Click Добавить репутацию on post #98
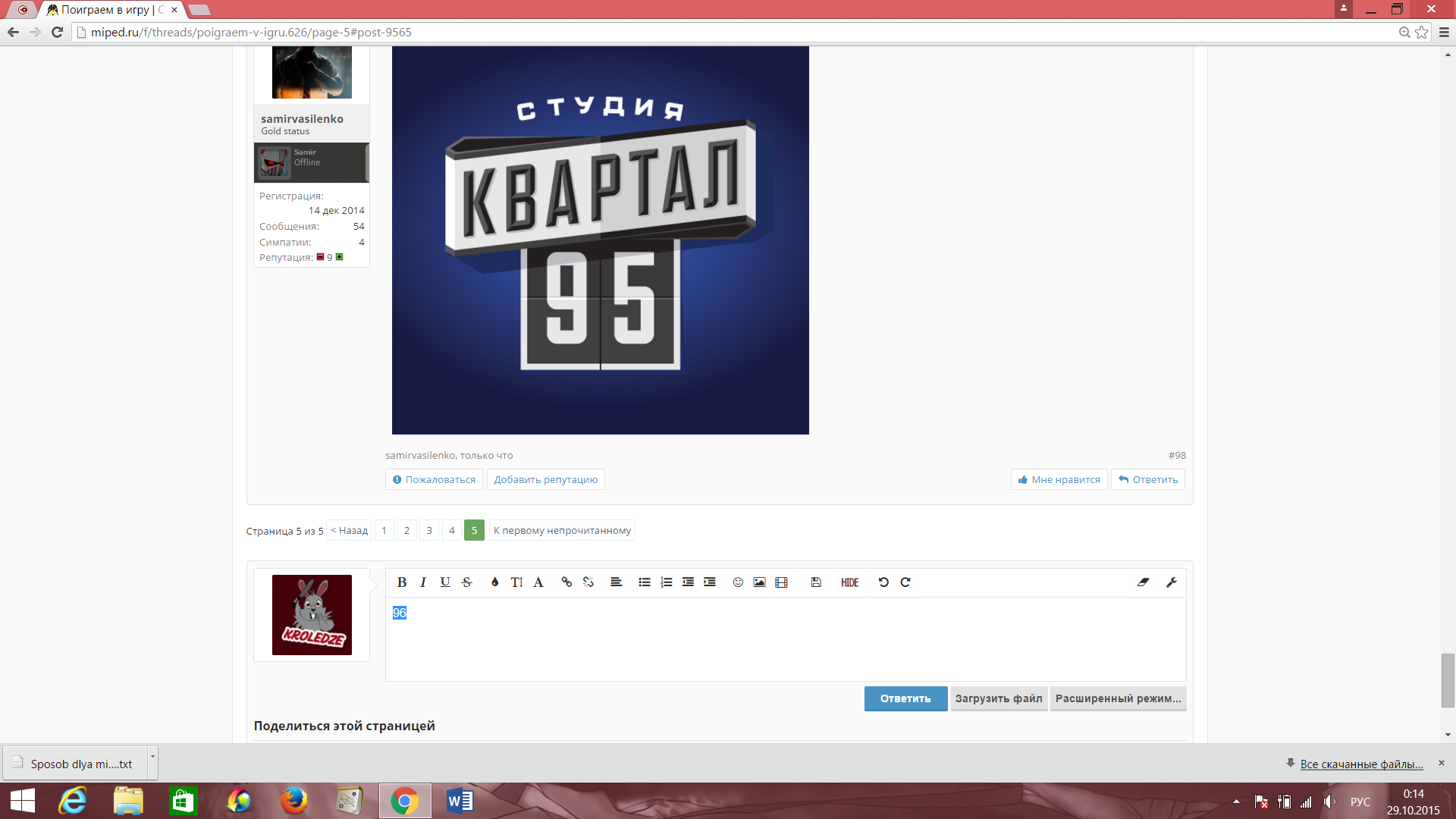 click(x=546, y=479)
